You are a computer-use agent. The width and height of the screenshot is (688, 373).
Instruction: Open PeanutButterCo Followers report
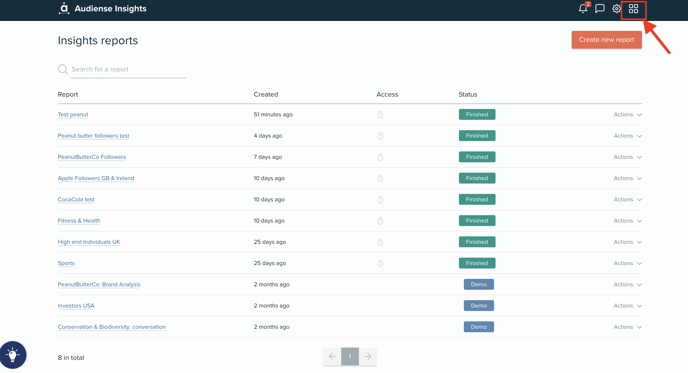92,157
